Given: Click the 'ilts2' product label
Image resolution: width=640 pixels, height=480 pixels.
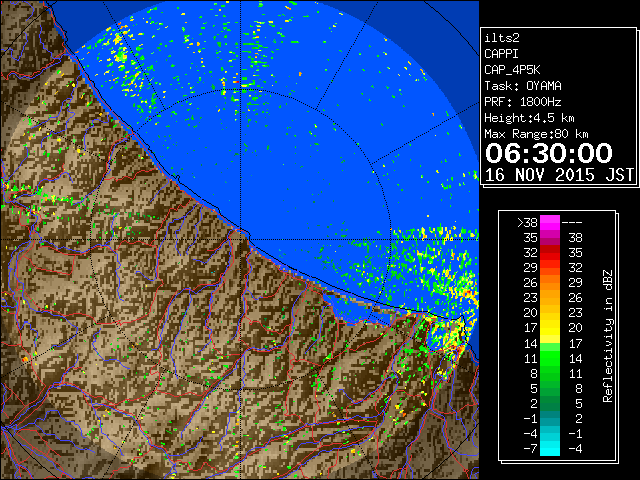Looking at the screenshot, I should [x=502, y=38].
